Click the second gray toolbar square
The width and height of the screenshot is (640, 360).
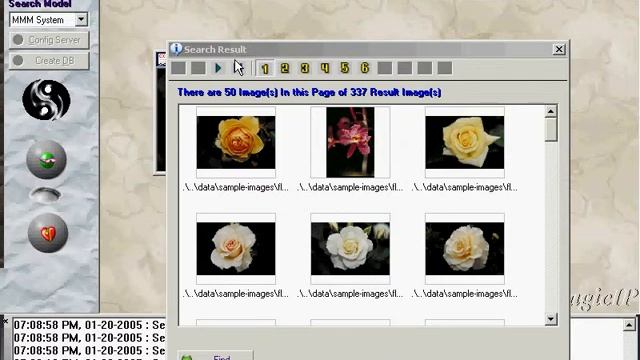pos(198,68)
